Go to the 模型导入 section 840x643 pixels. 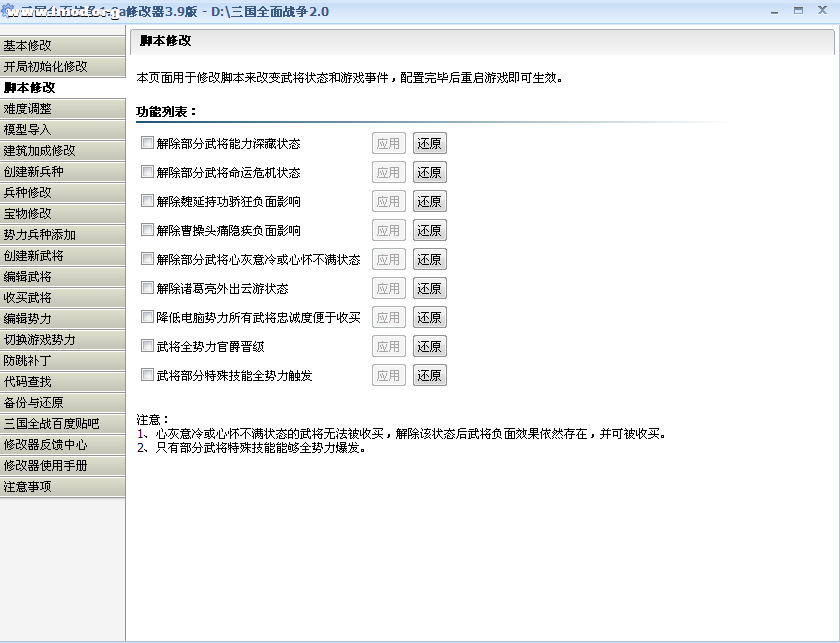[x=62, y=129]
